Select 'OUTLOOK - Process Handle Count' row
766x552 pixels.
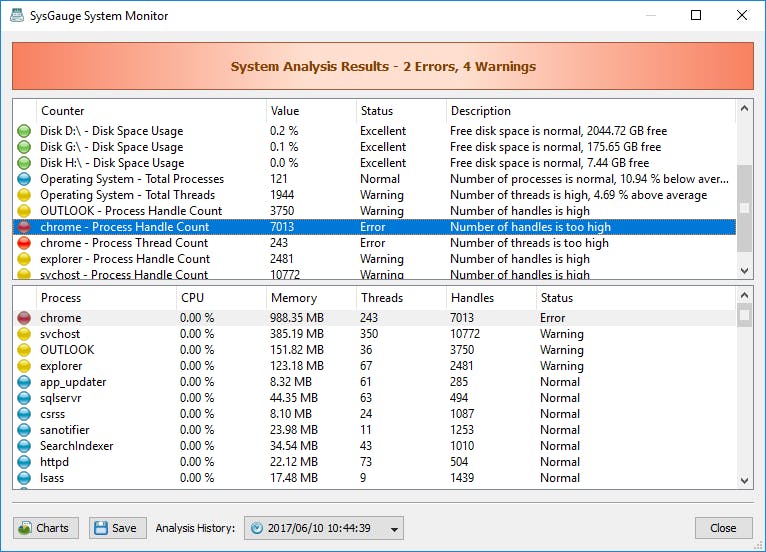coord(374,211)
